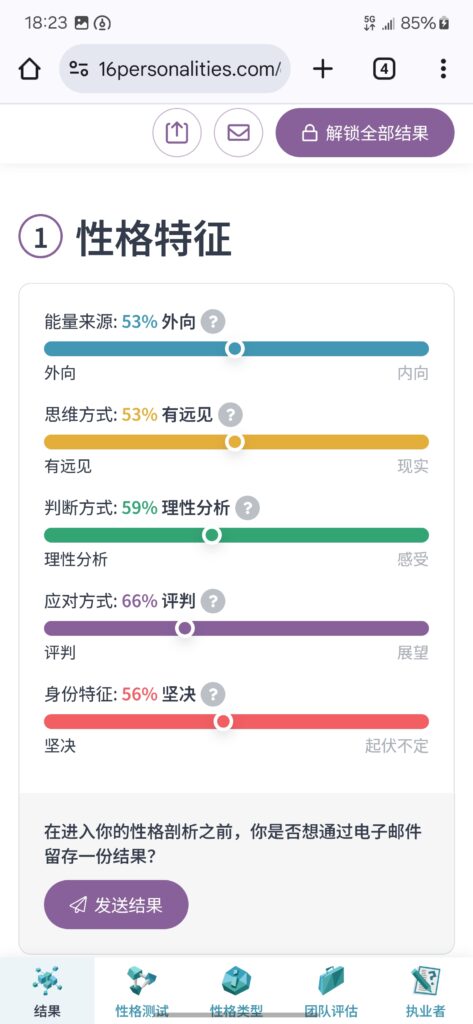Select the 结果 bottom tab

[x=47, y=991]
